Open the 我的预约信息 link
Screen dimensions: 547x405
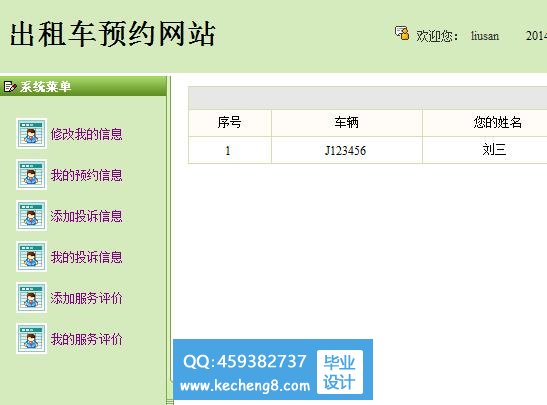coord(87,175)
